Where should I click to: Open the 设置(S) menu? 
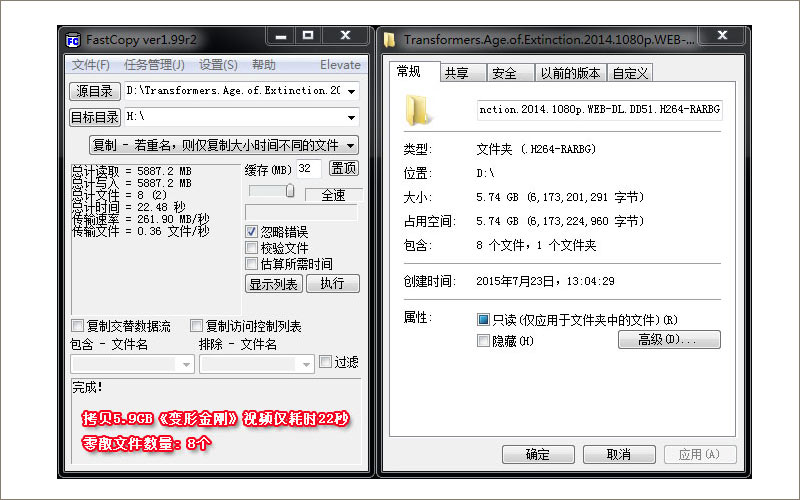coord(218,65)
